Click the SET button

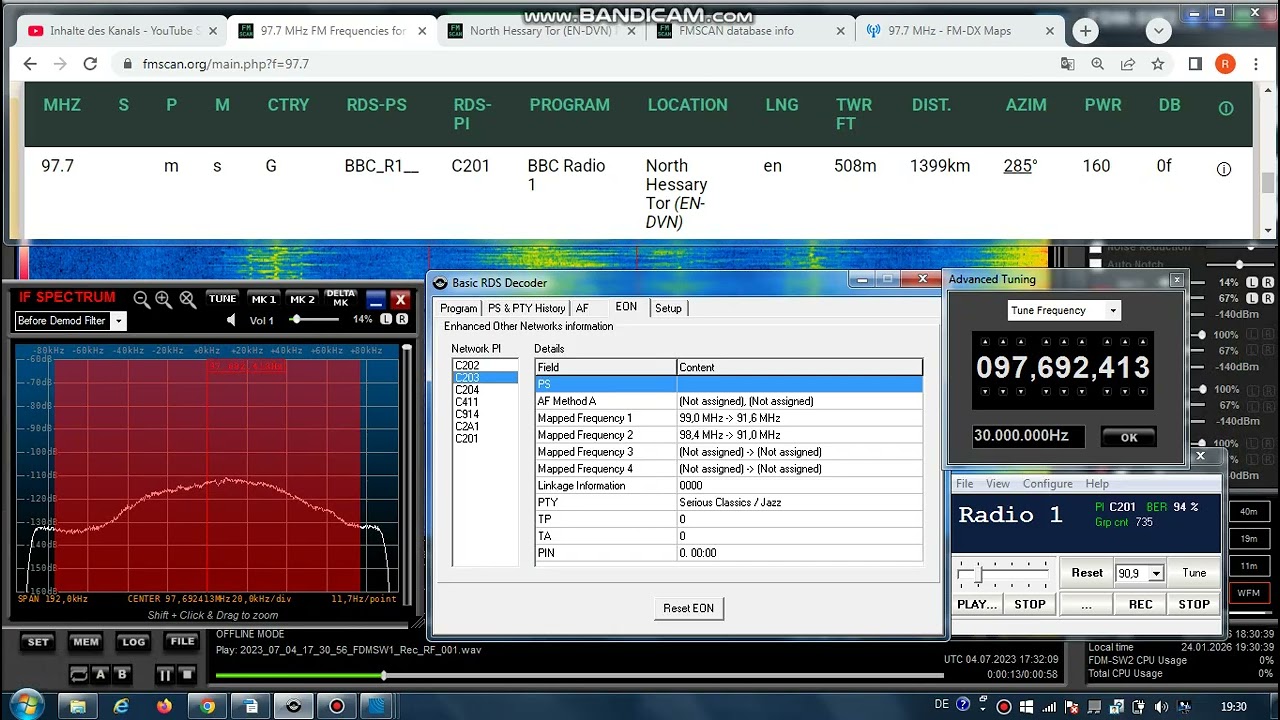coord(38,642)
